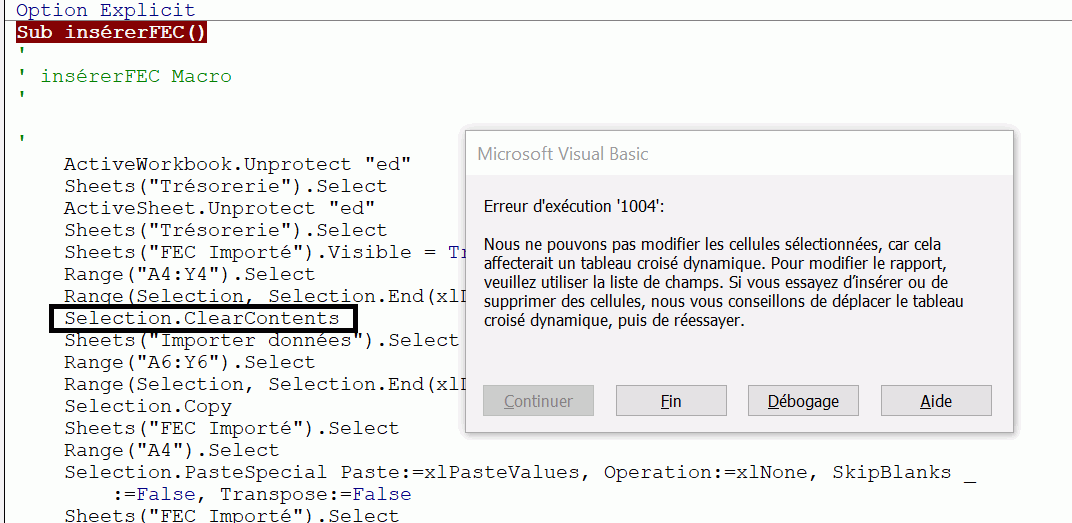
Task: Click the Selection.Copy line
Action: pos(148,406)
